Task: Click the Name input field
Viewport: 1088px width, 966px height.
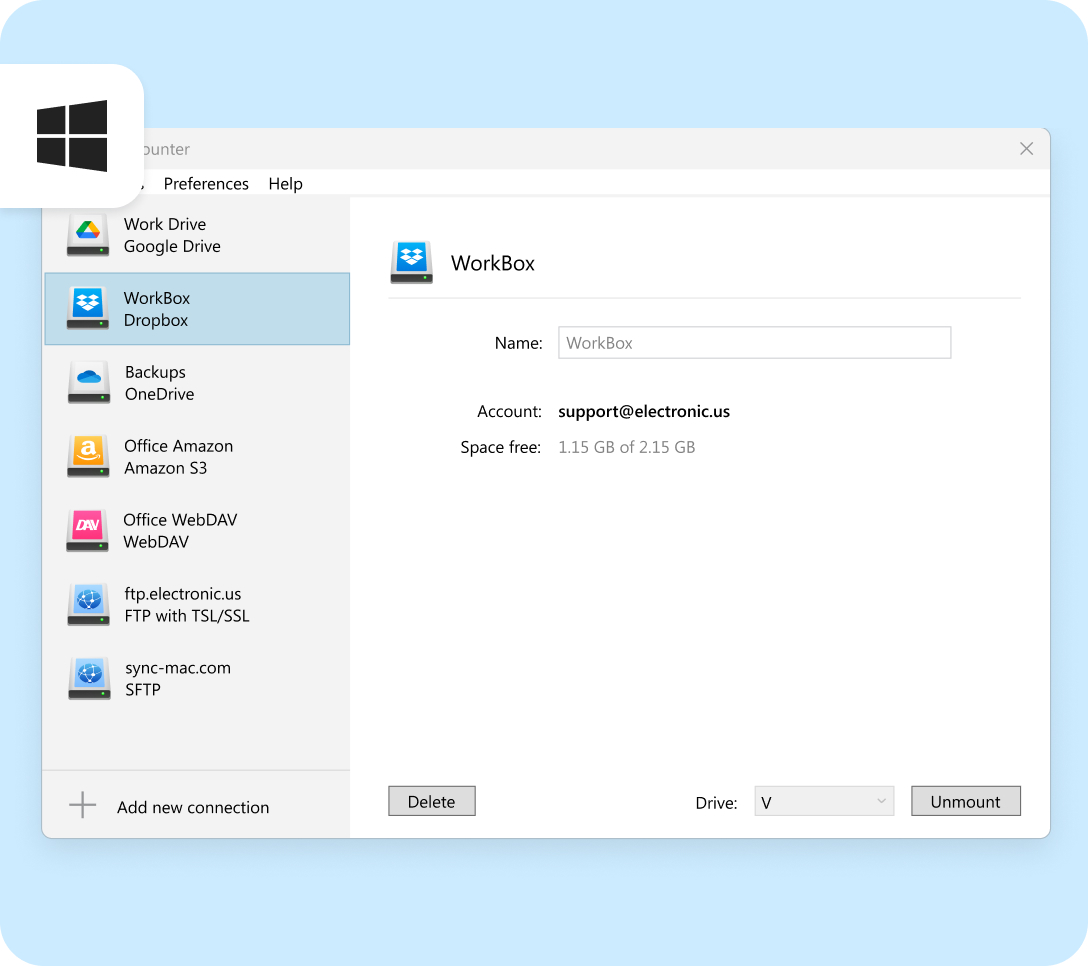Action: click(x=754, y=343)
